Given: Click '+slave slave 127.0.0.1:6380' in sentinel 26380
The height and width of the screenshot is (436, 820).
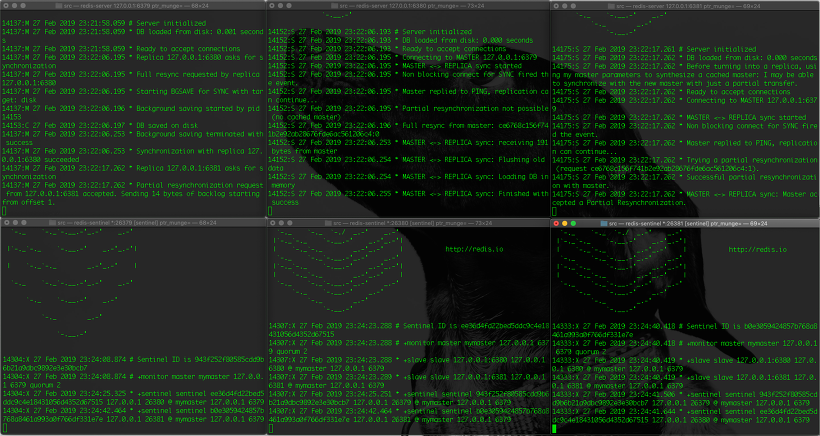Looking at the screenshot, I should pos(408,364).
